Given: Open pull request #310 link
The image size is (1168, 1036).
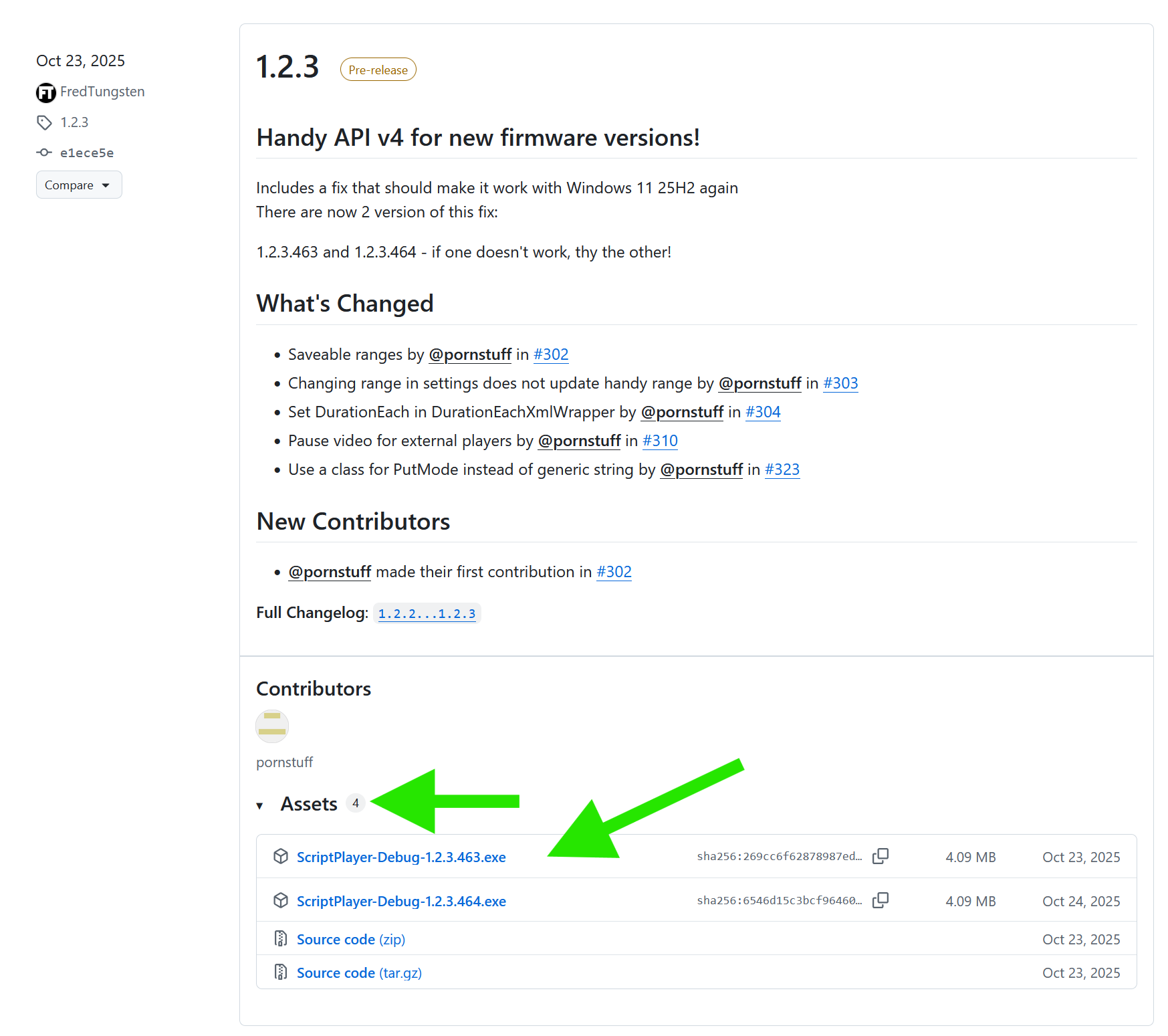Looking at the screenshot, I should coord(660,441).
